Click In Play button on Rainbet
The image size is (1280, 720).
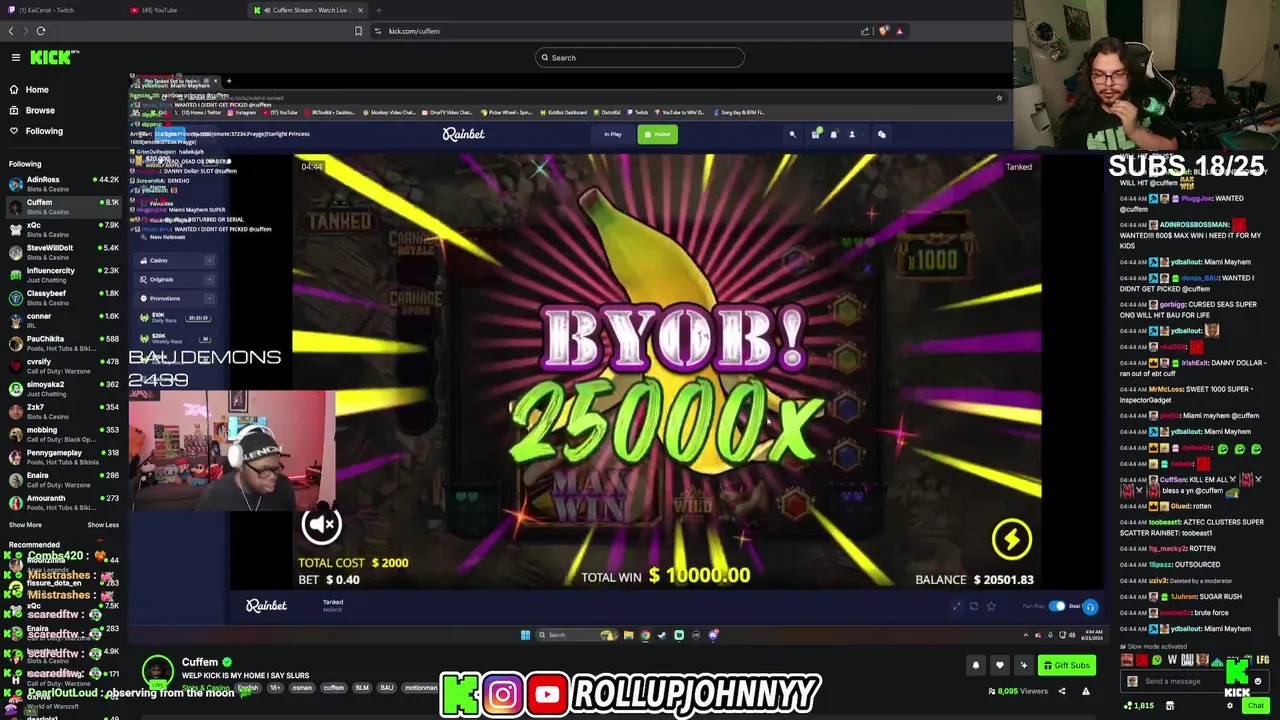(x=612, y=134)
